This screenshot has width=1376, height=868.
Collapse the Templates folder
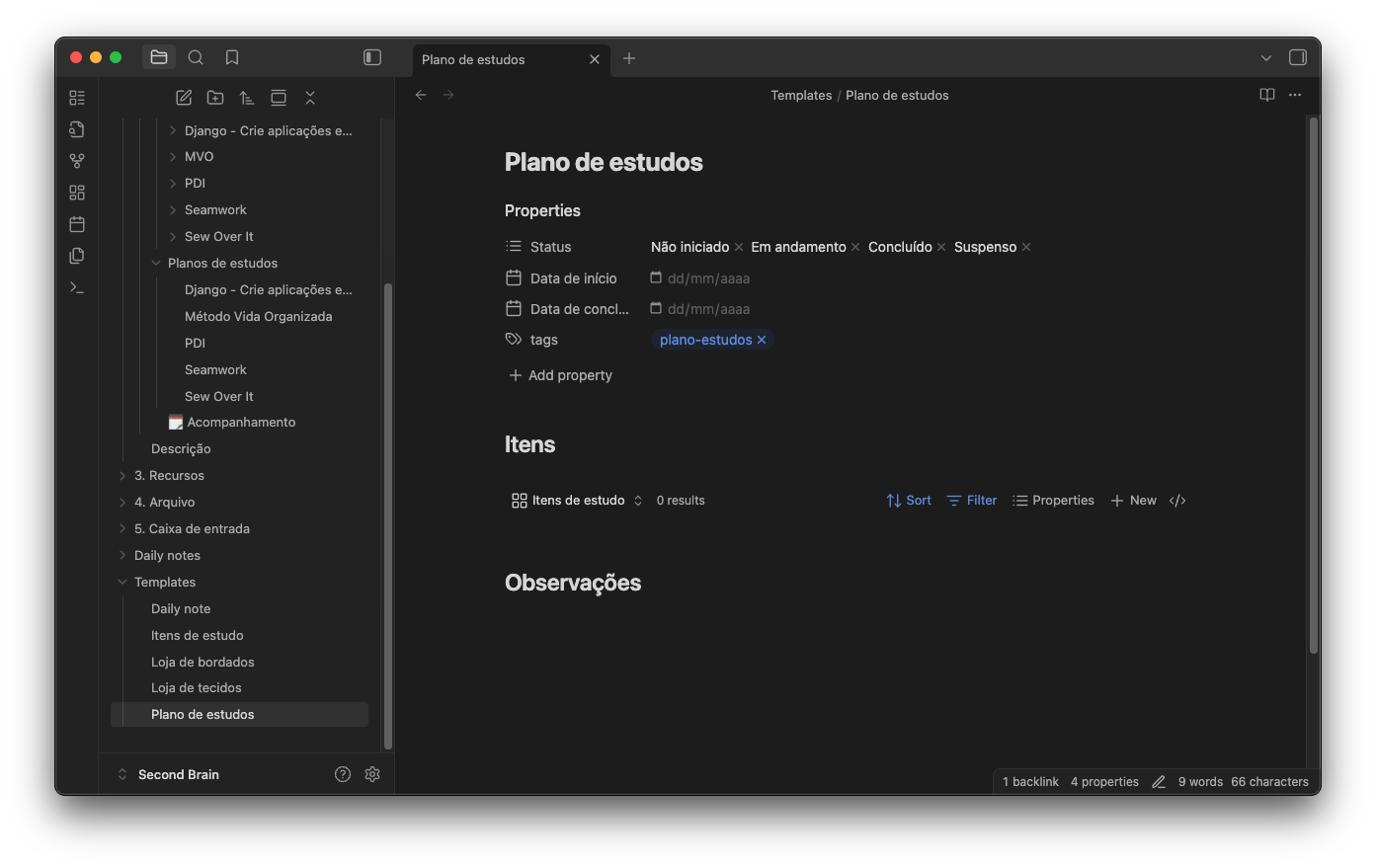click(x=122, y=582)
